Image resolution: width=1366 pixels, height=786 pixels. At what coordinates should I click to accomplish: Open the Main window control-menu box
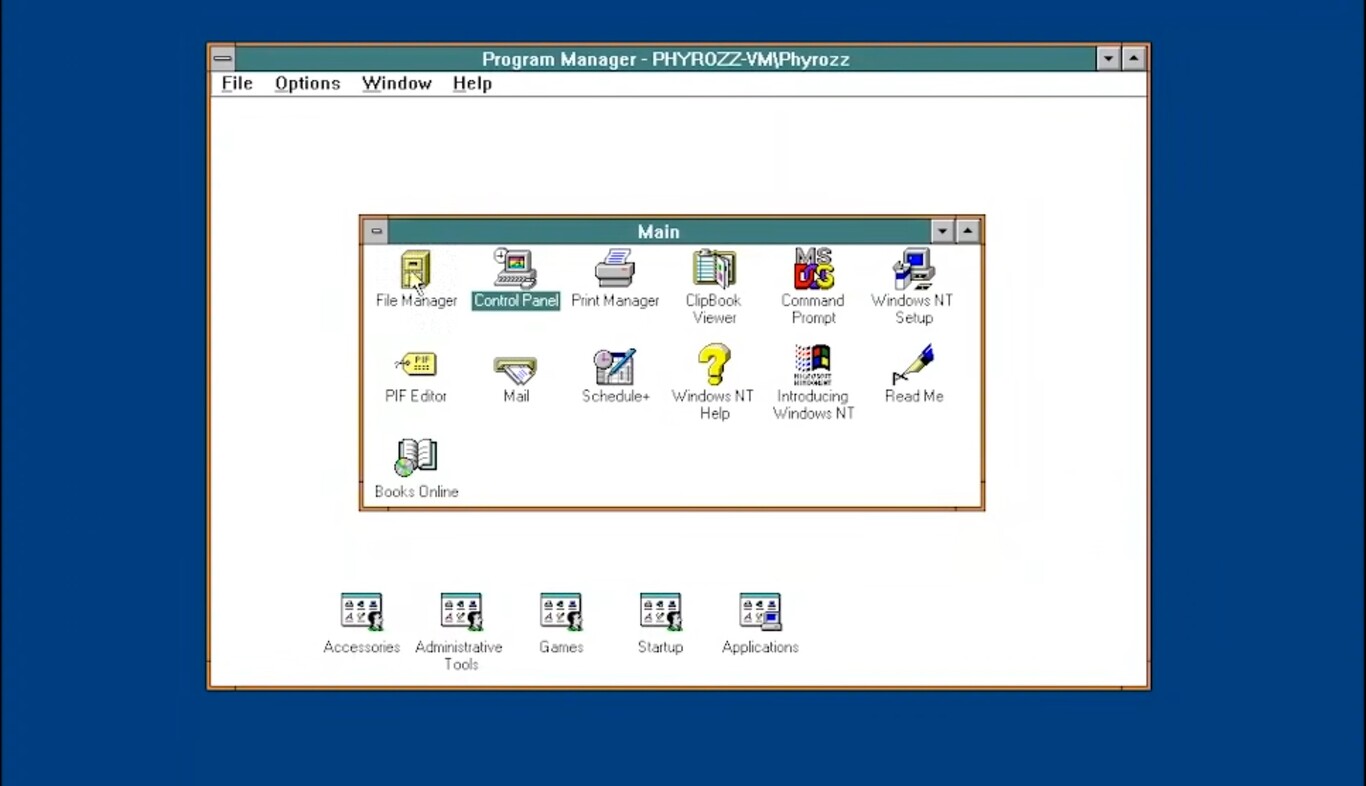[x=376, y=231]
